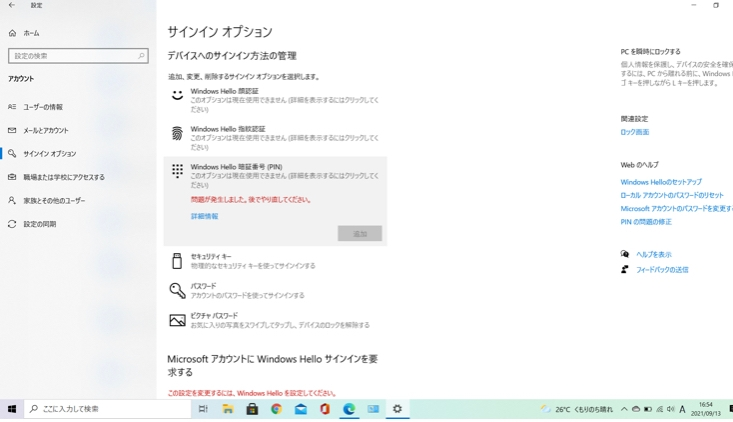Open PIN の問題の修正 link

click(x=646, y=222)
